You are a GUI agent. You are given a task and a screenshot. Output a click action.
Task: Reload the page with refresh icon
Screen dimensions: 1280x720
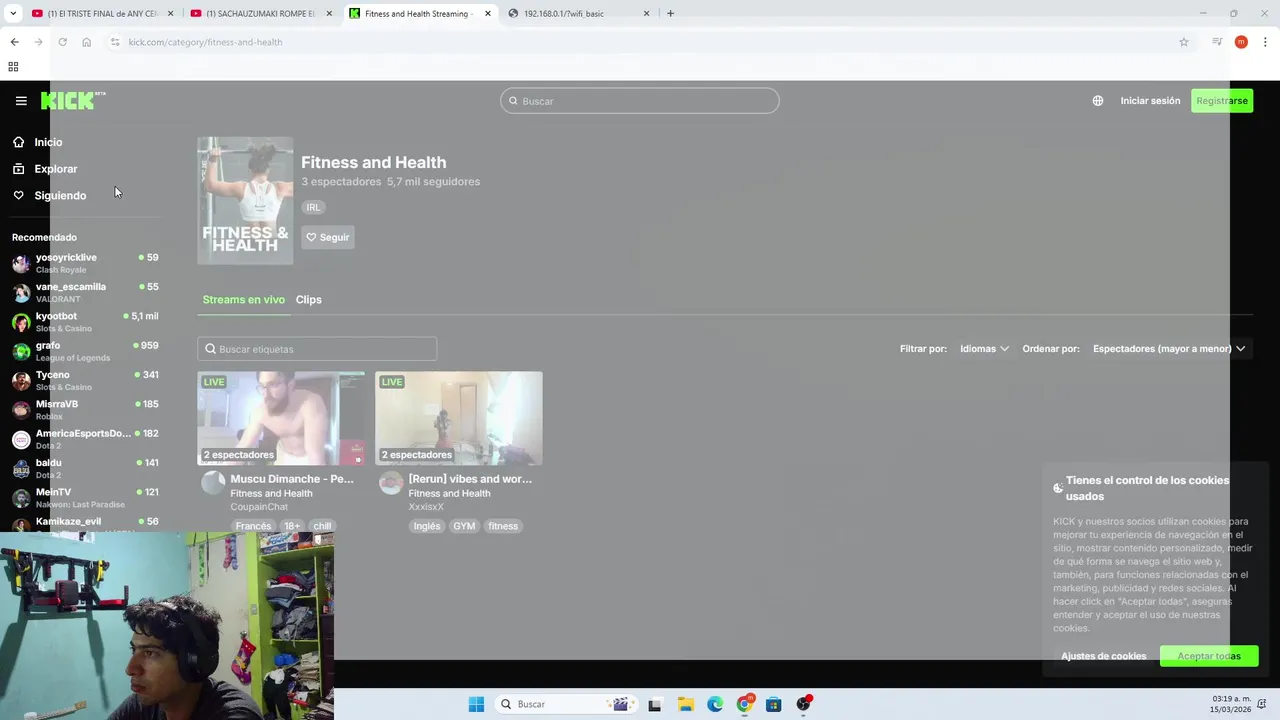[62, 42]
